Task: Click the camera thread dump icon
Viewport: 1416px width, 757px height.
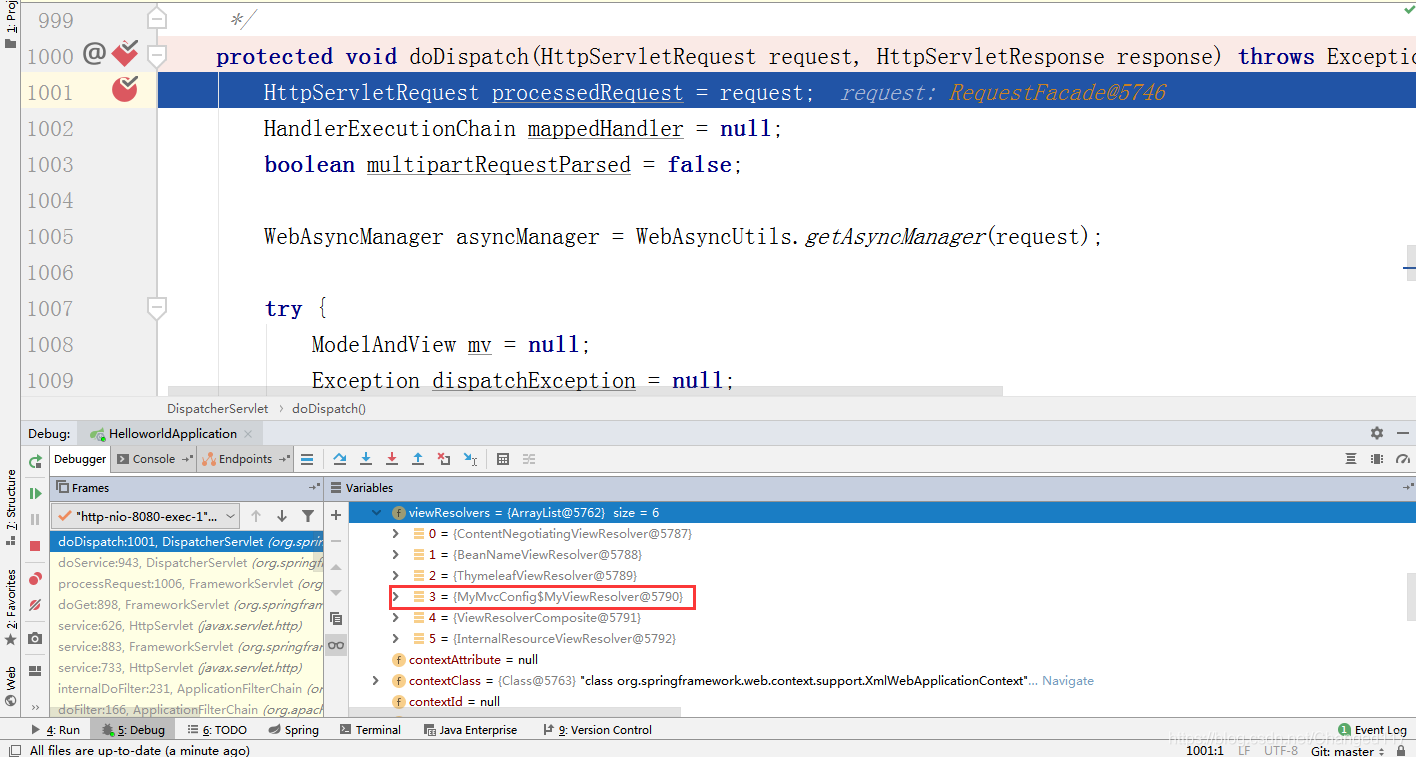Action: point(35,637)
